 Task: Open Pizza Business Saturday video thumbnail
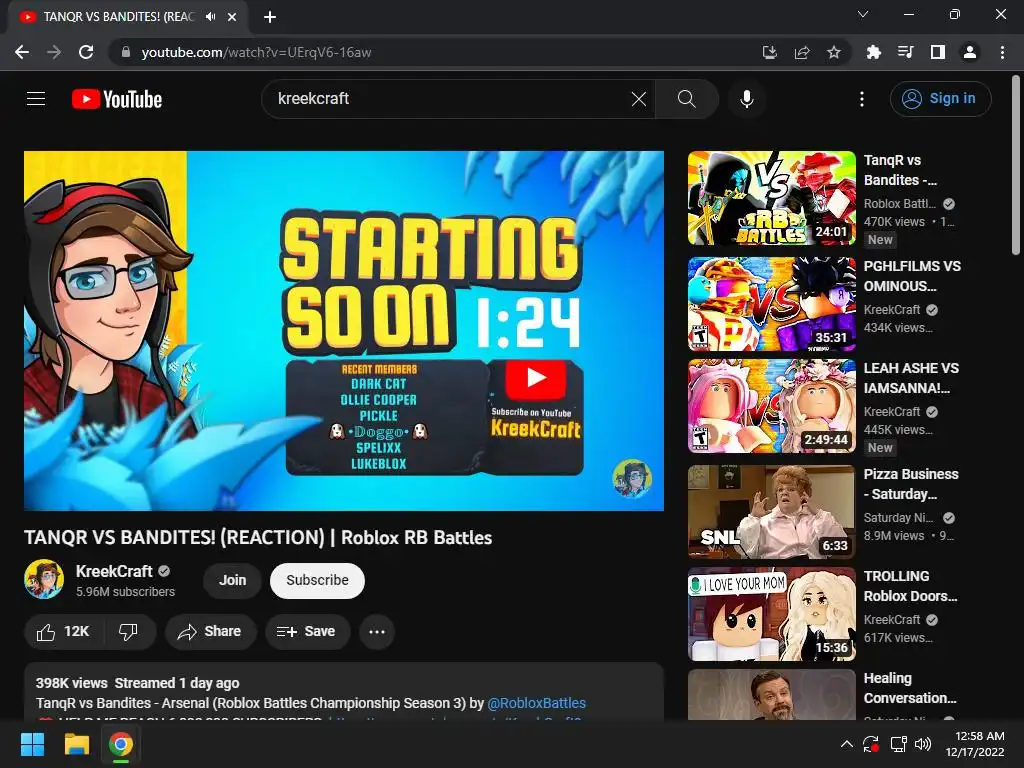click(x=771, y=512)
